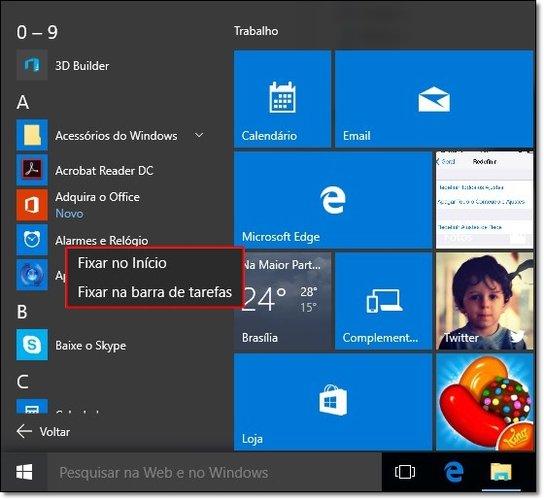Open the Adquira o Office icon
Viewport: 544px width, 500px height.
pos(32,205)
